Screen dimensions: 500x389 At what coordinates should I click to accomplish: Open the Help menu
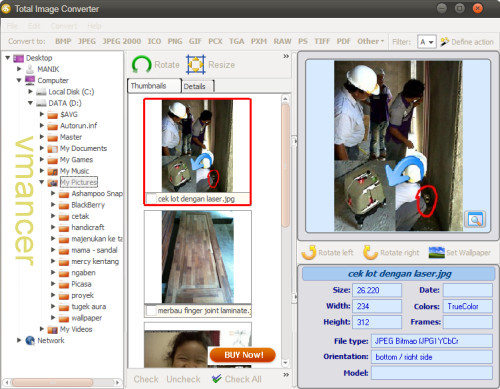pos(94,26)
